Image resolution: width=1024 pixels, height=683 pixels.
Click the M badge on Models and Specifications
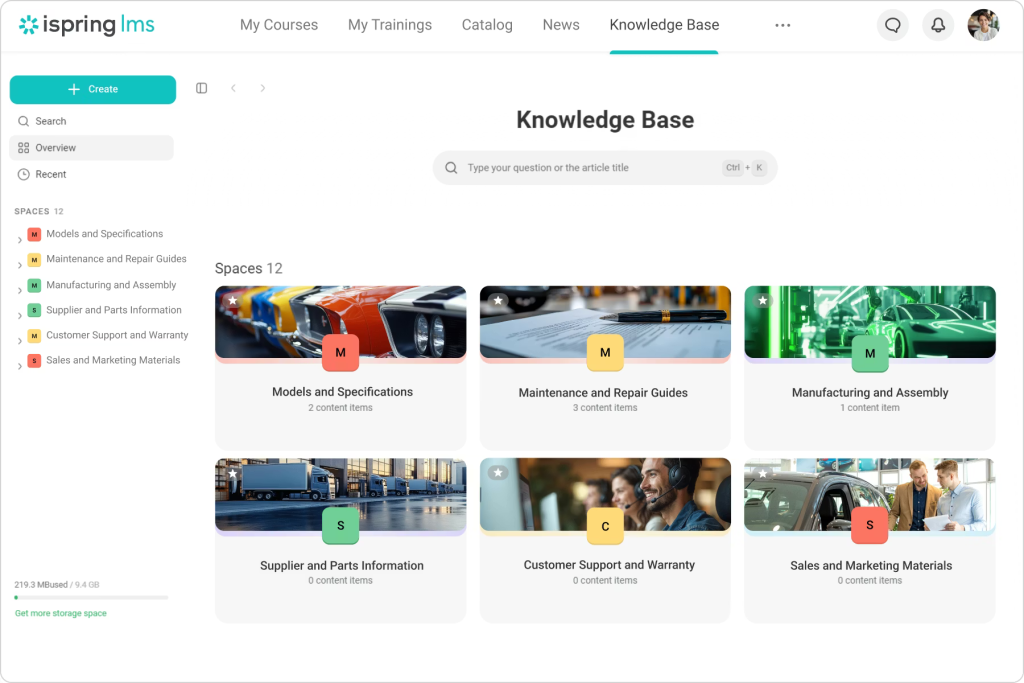[x=340, y=353]
